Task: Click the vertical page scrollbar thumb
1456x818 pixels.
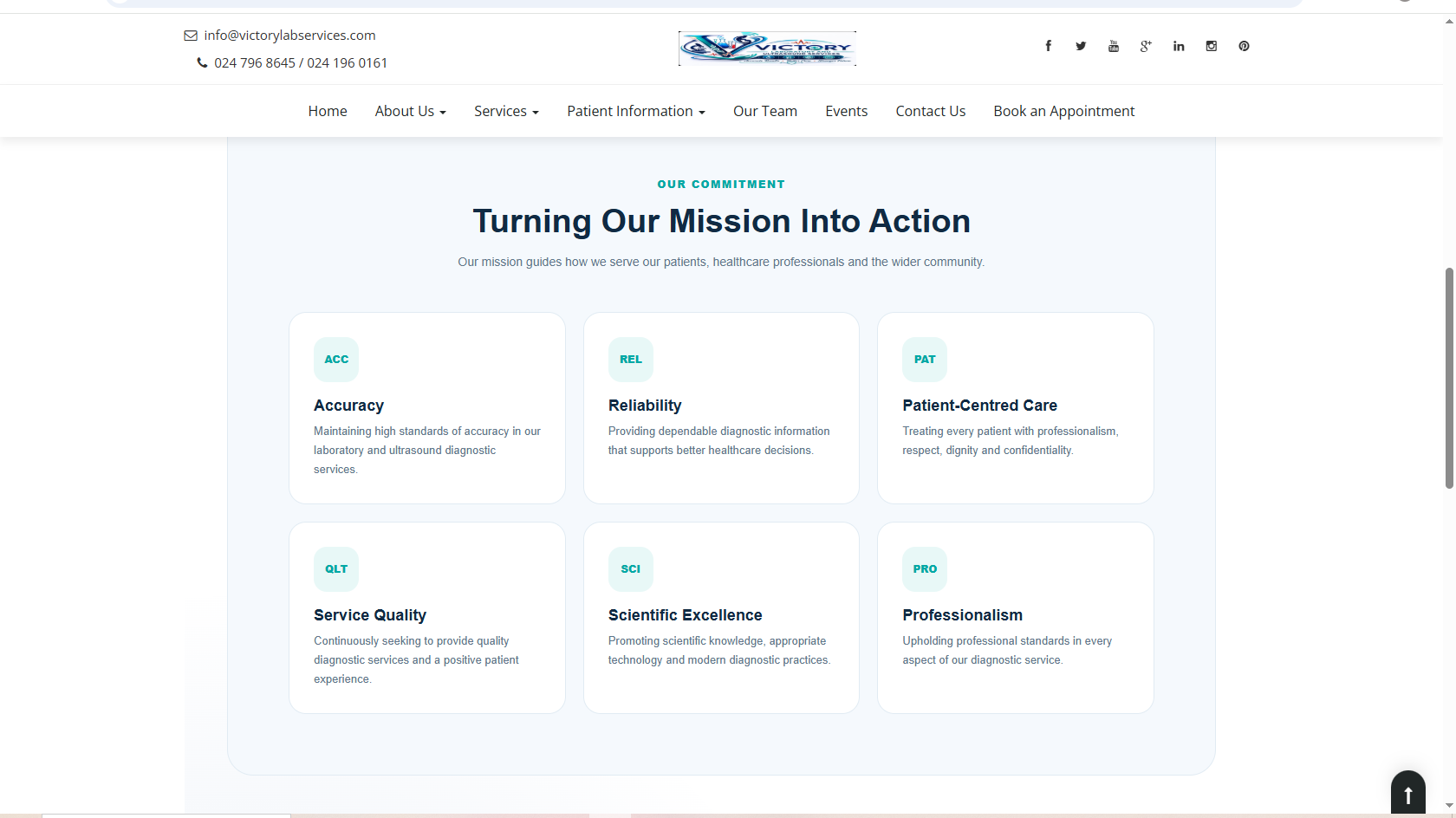Action: (x=1449, y=379)
